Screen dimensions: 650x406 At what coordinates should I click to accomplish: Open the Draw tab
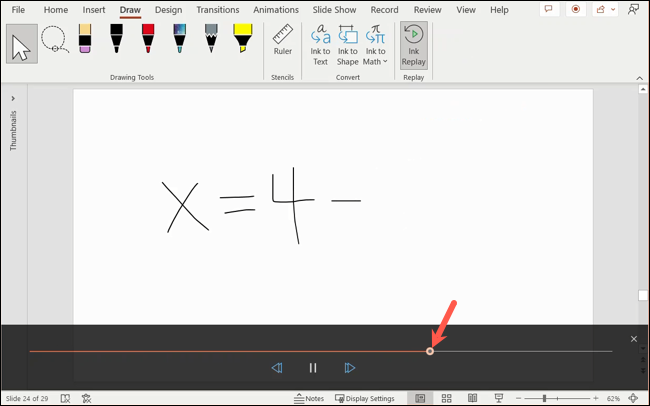click(x=130, y=10)
